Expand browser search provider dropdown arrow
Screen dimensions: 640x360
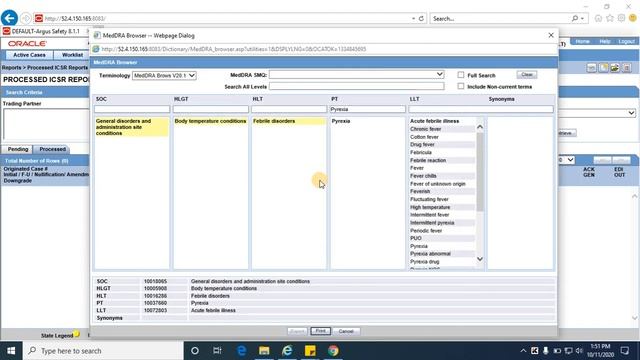pos(582,18)
